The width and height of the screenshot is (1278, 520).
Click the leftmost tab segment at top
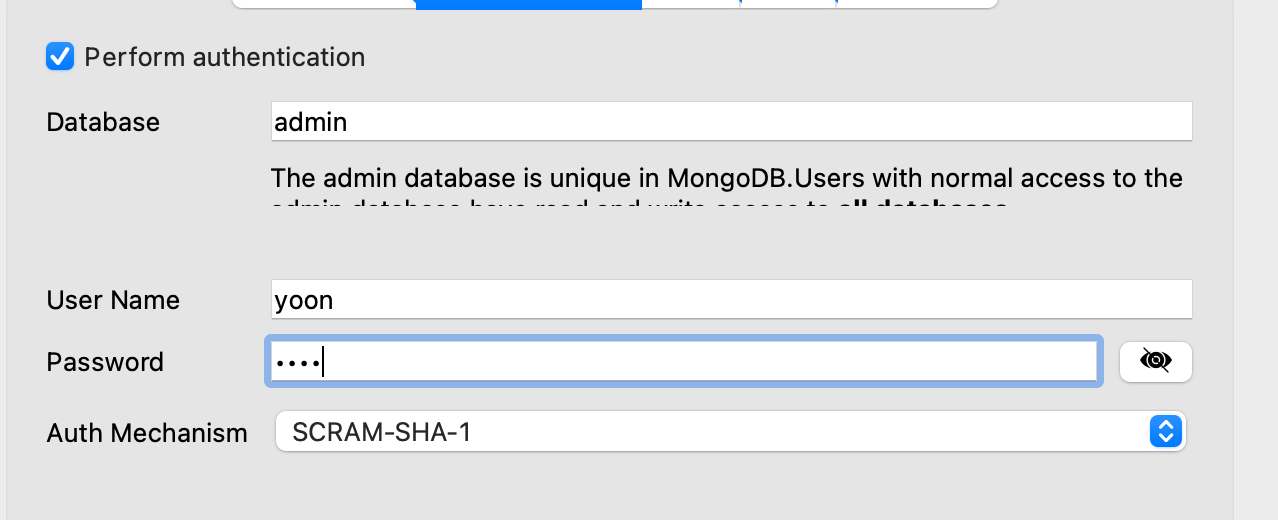[324, 3]
